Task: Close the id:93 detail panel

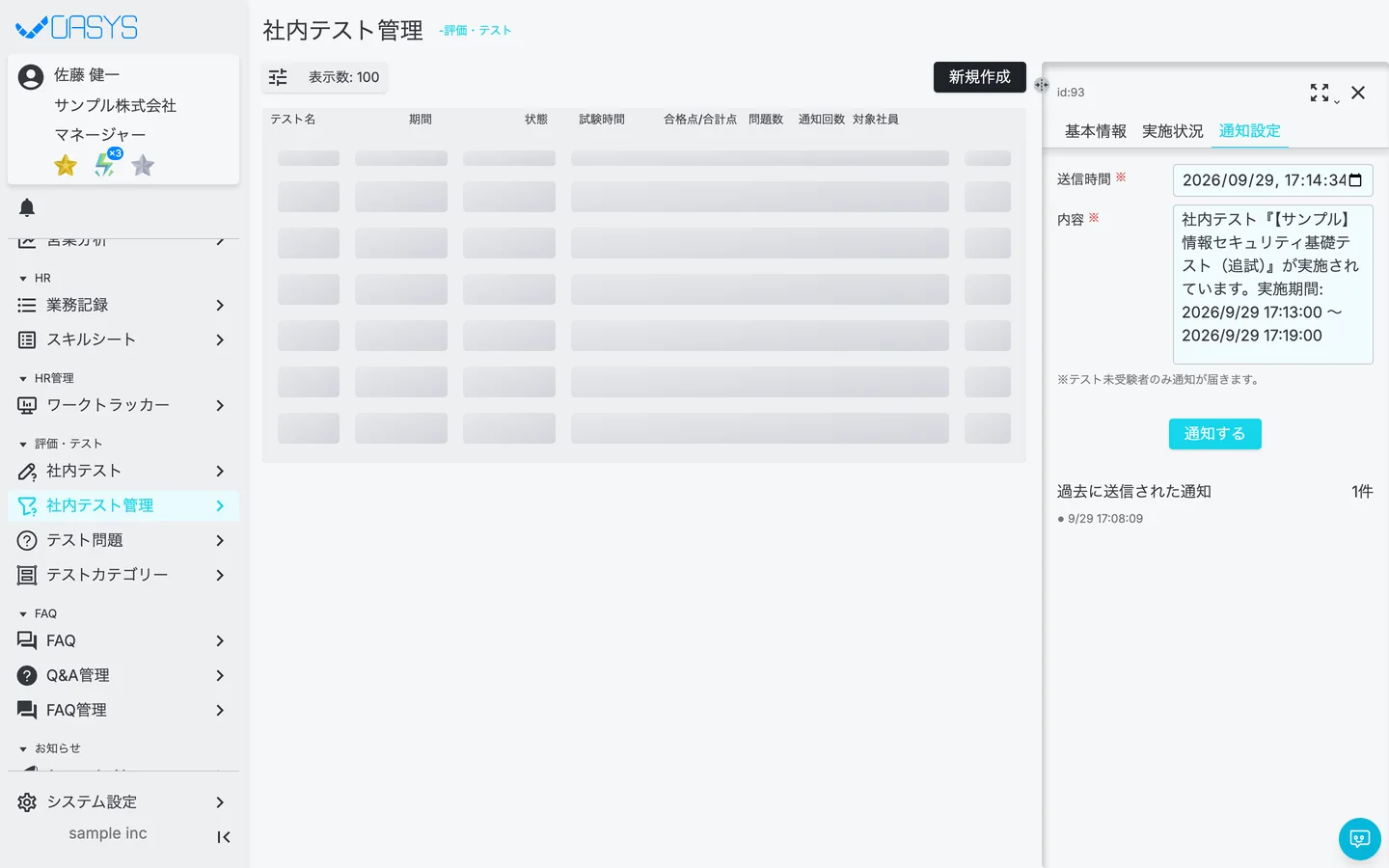Action: 1358,93
